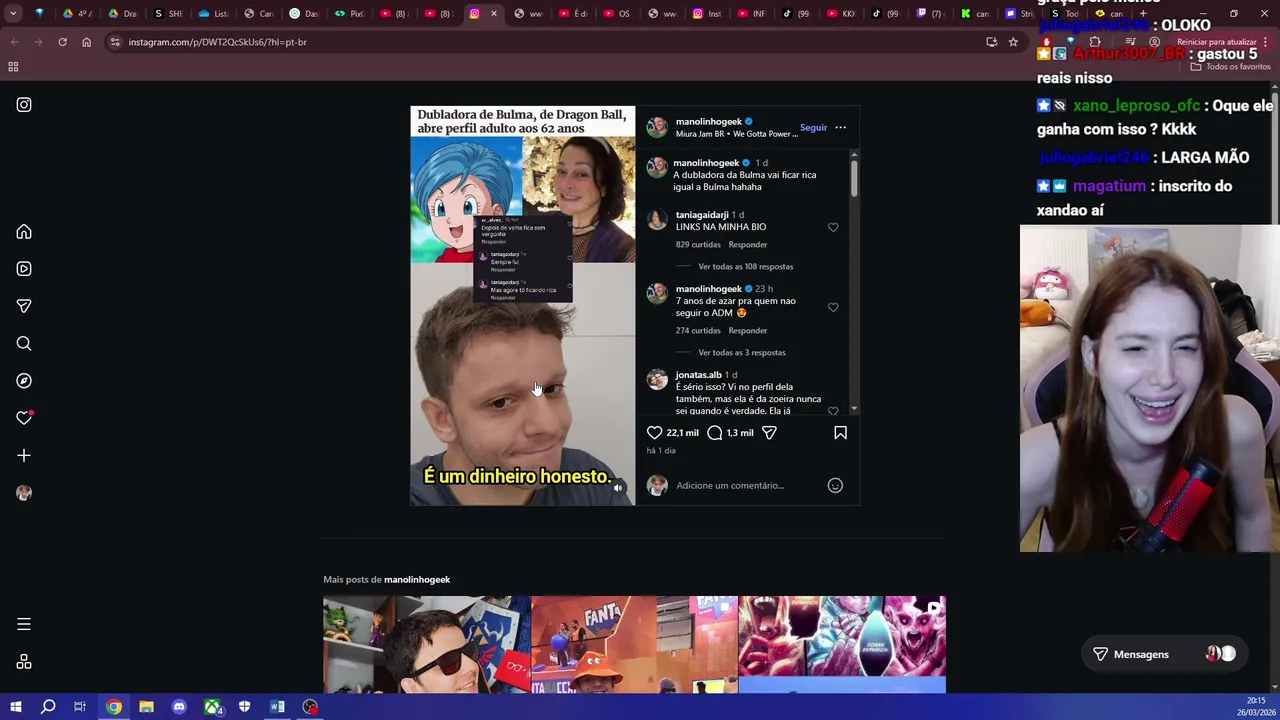
Task: Mute the video via the speaker icon
Action: [x=618, y=488]
